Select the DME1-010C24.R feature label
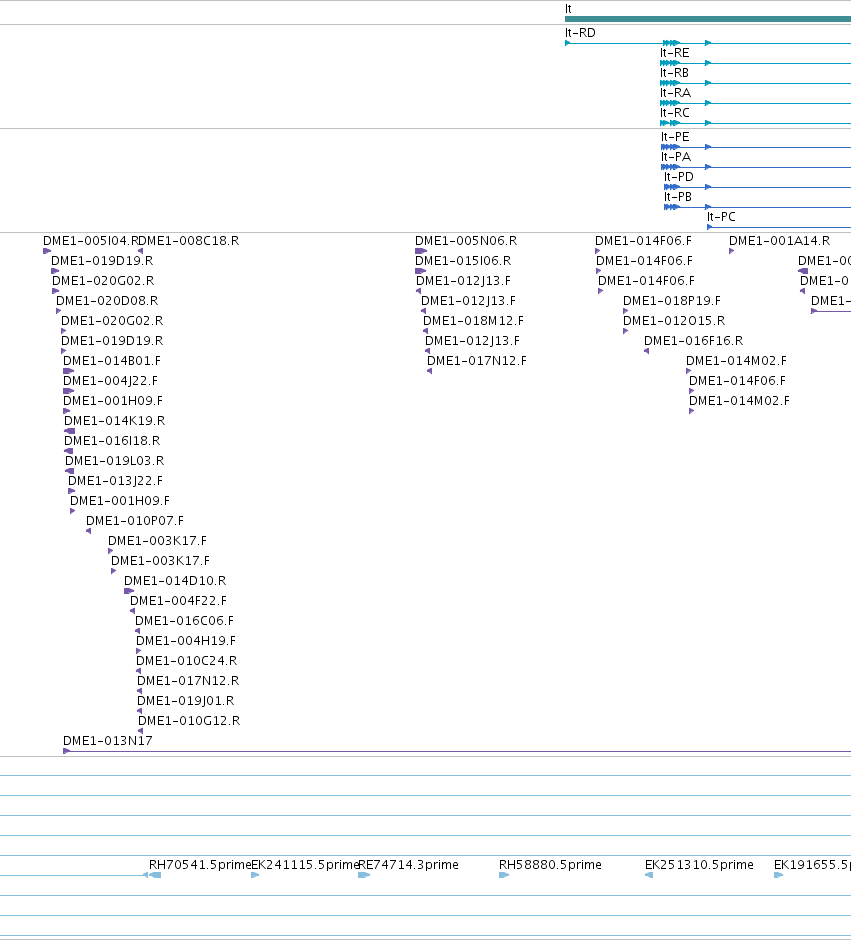851x940 pixels. tap(186, 661)
